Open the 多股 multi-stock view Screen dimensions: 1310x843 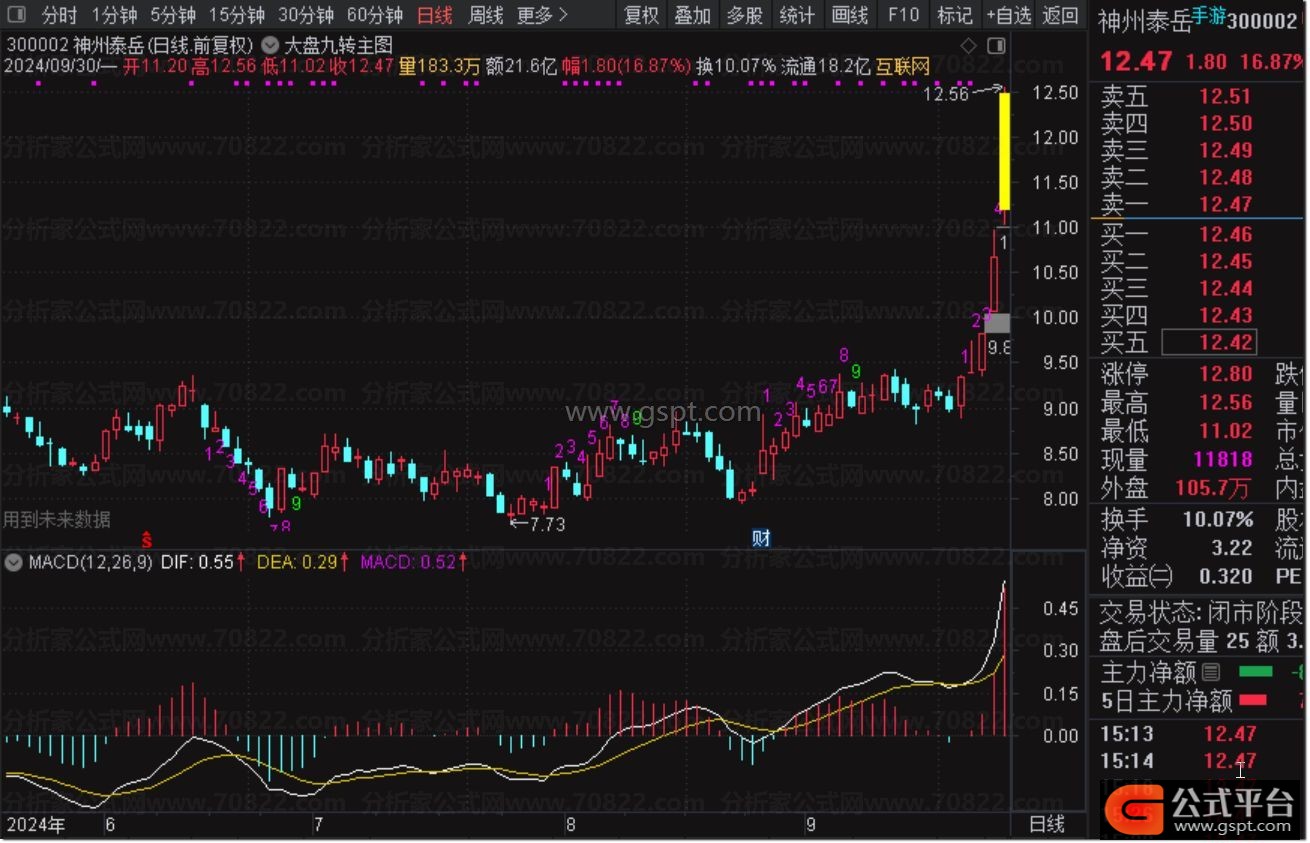point(744,15)
